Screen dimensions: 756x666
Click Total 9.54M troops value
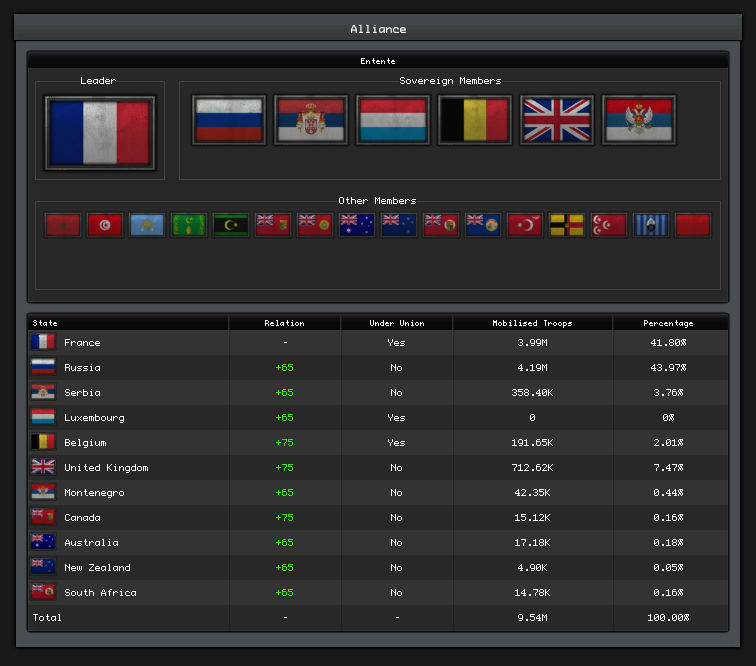point(532,618)
